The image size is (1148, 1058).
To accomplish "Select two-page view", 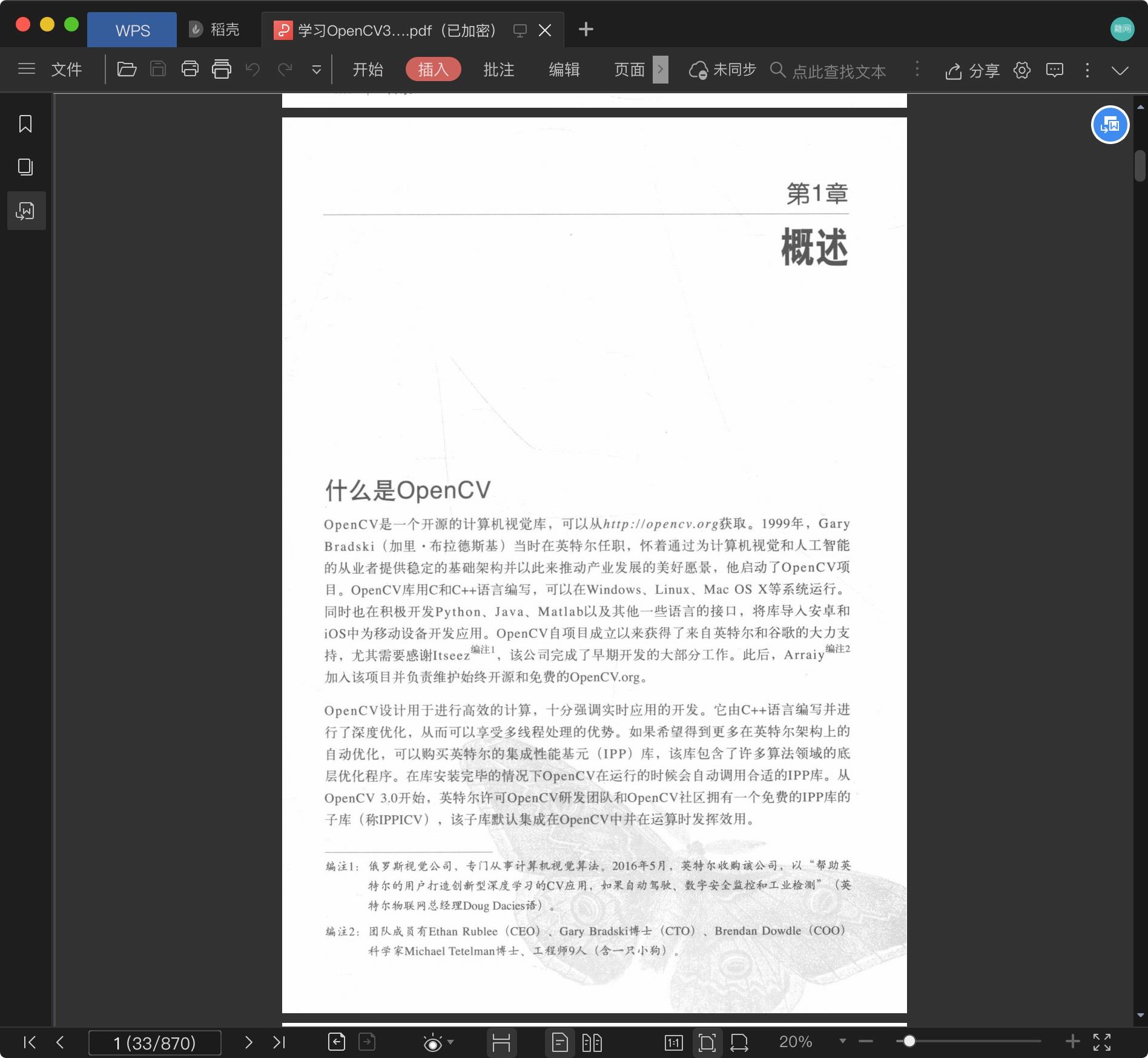I will tap(592, 1042).
